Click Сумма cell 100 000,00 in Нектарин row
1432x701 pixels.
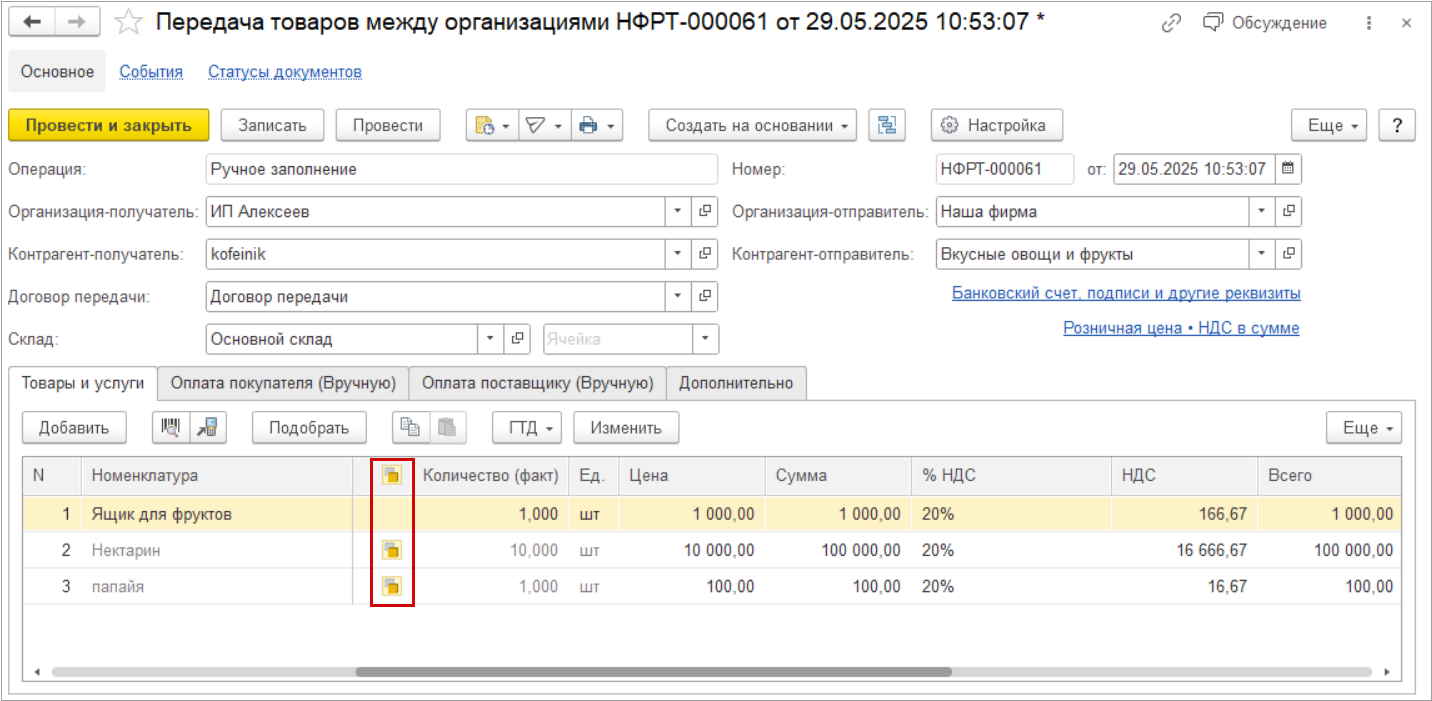(x=838, y=550)
